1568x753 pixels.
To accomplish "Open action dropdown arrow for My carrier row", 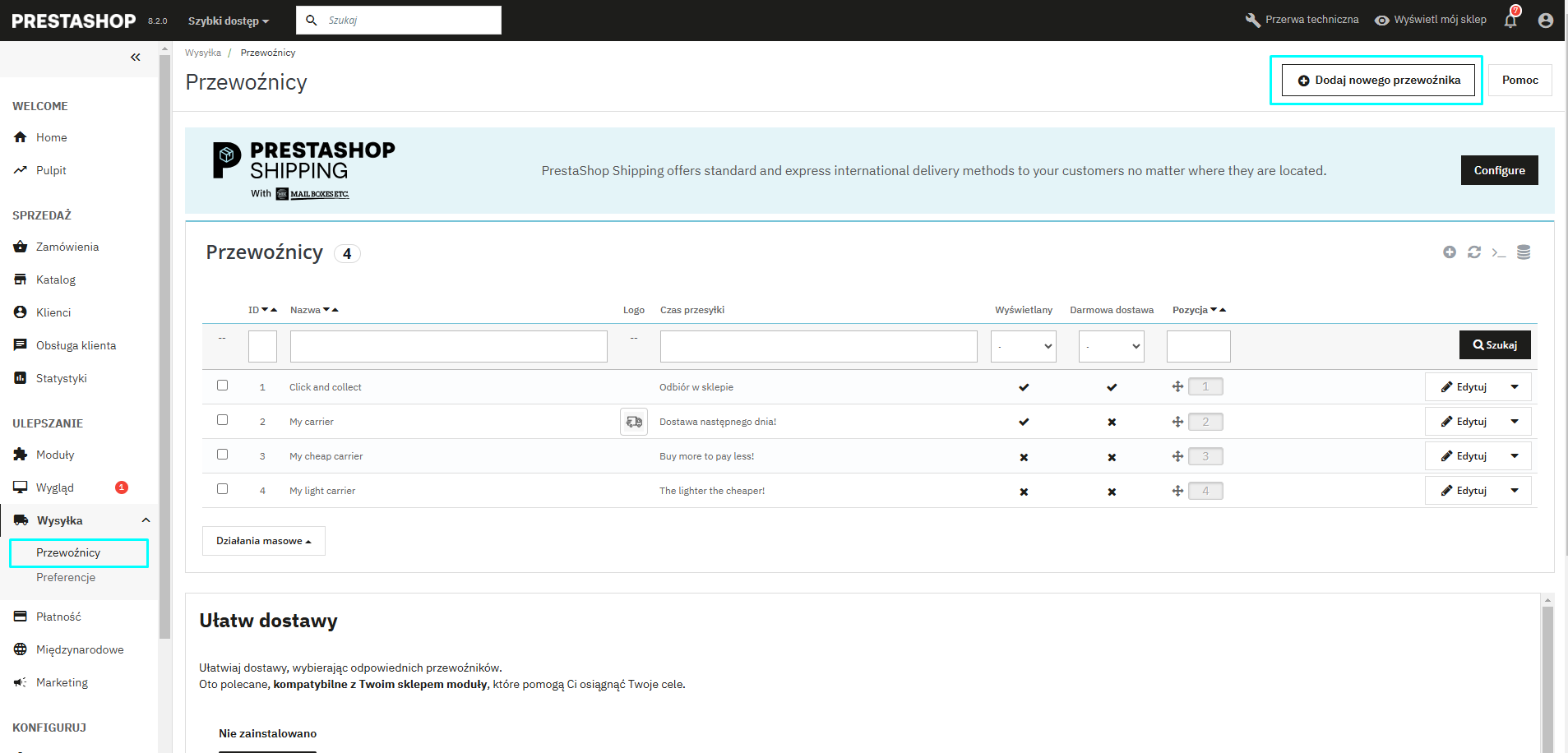I will click(x=1515, y=422).
